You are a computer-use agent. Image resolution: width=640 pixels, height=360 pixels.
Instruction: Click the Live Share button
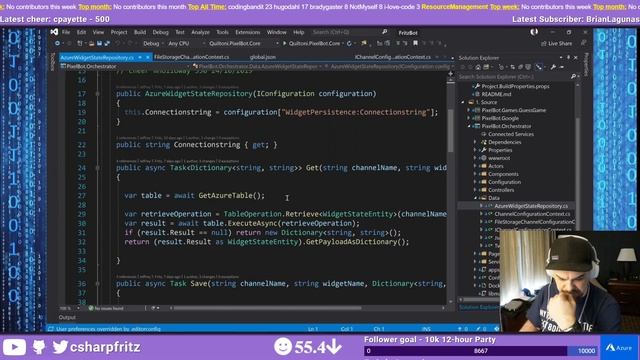(556, 43)
